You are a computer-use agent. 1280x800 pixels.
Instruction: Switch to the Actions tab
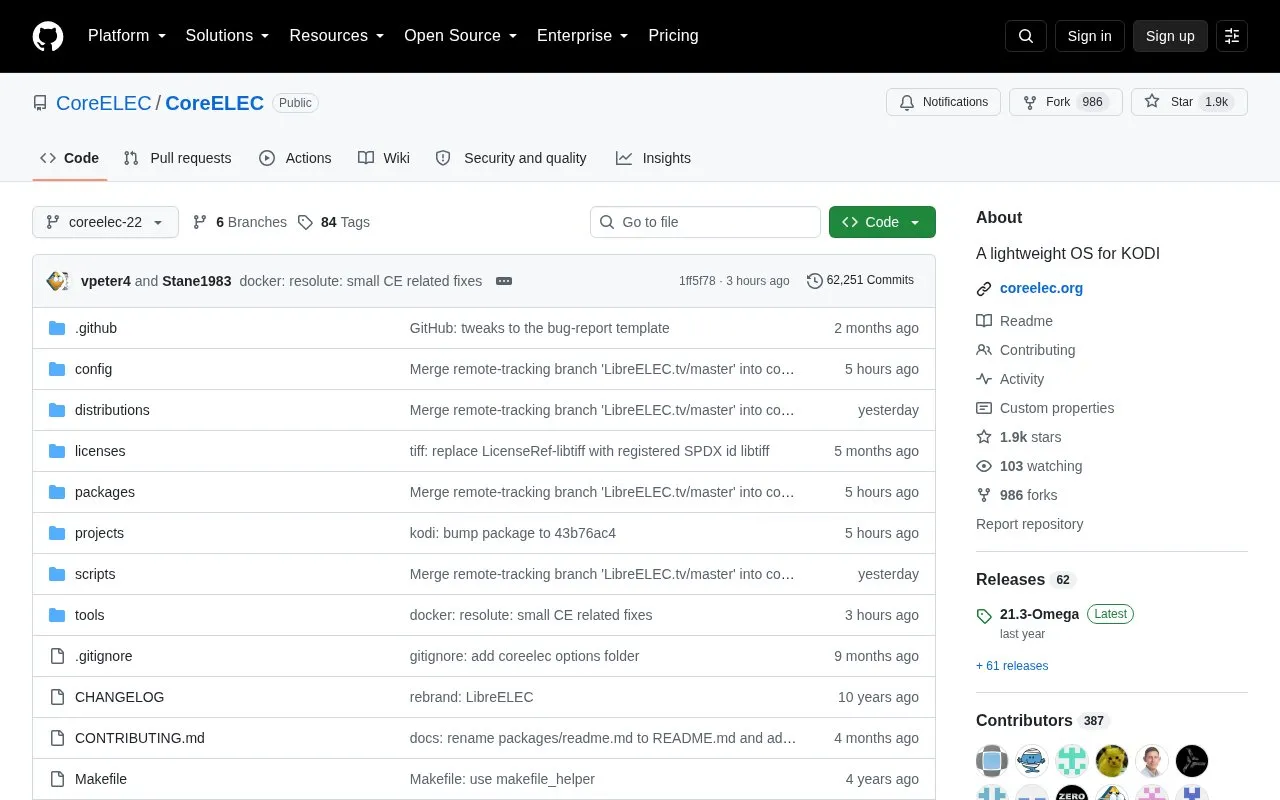coord(295,158)
